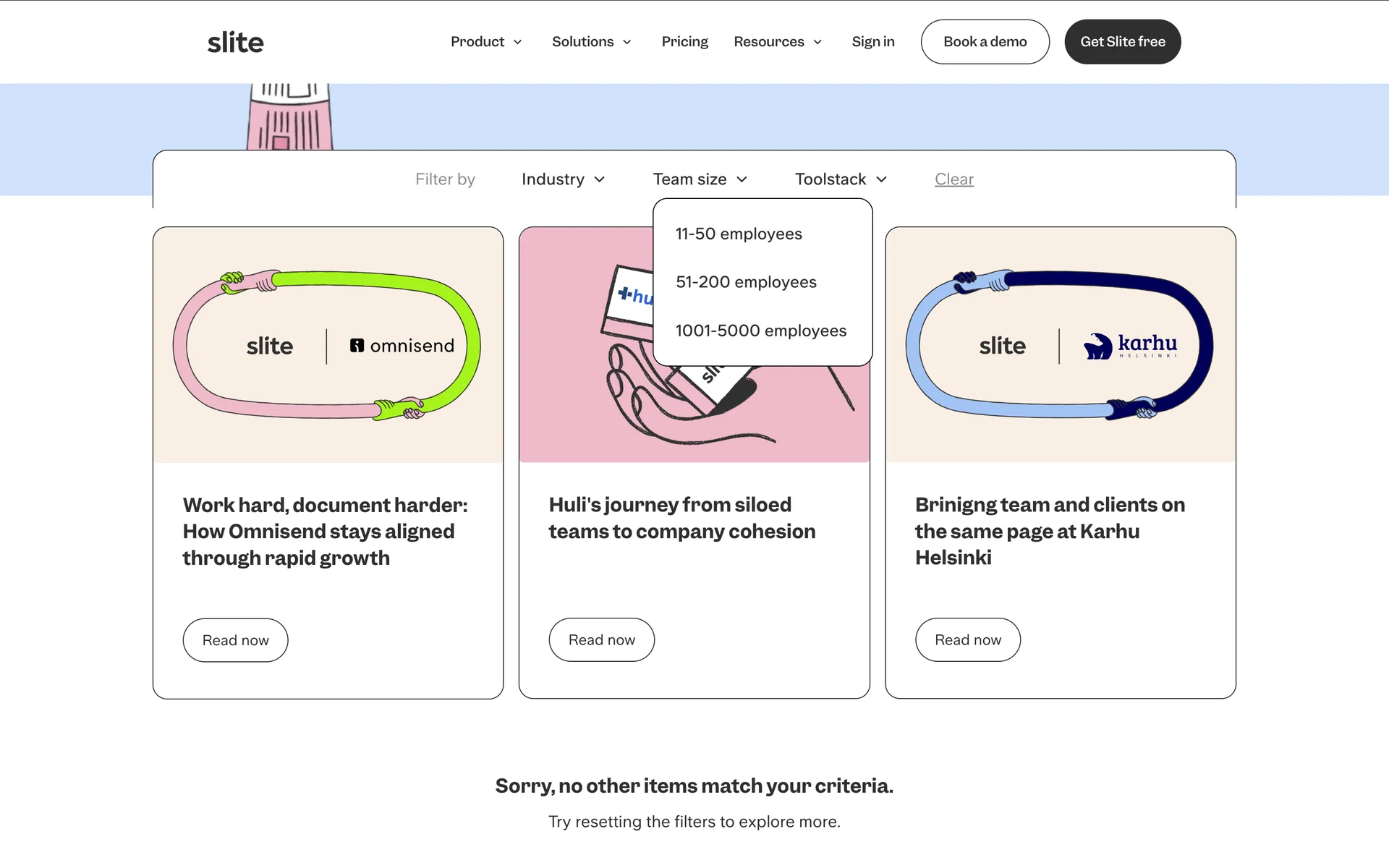Collapse the Team size filter
Image resolution: width=1389 pixels, height=868 pixels.
[700, 179]
